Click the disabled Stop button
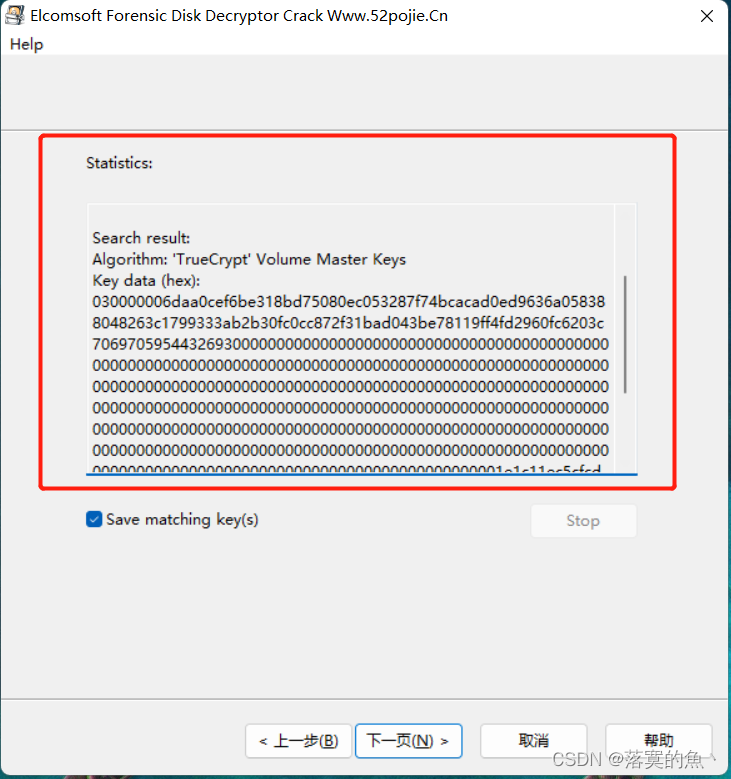Screen dimensions: 731x779 pos(583,521)
